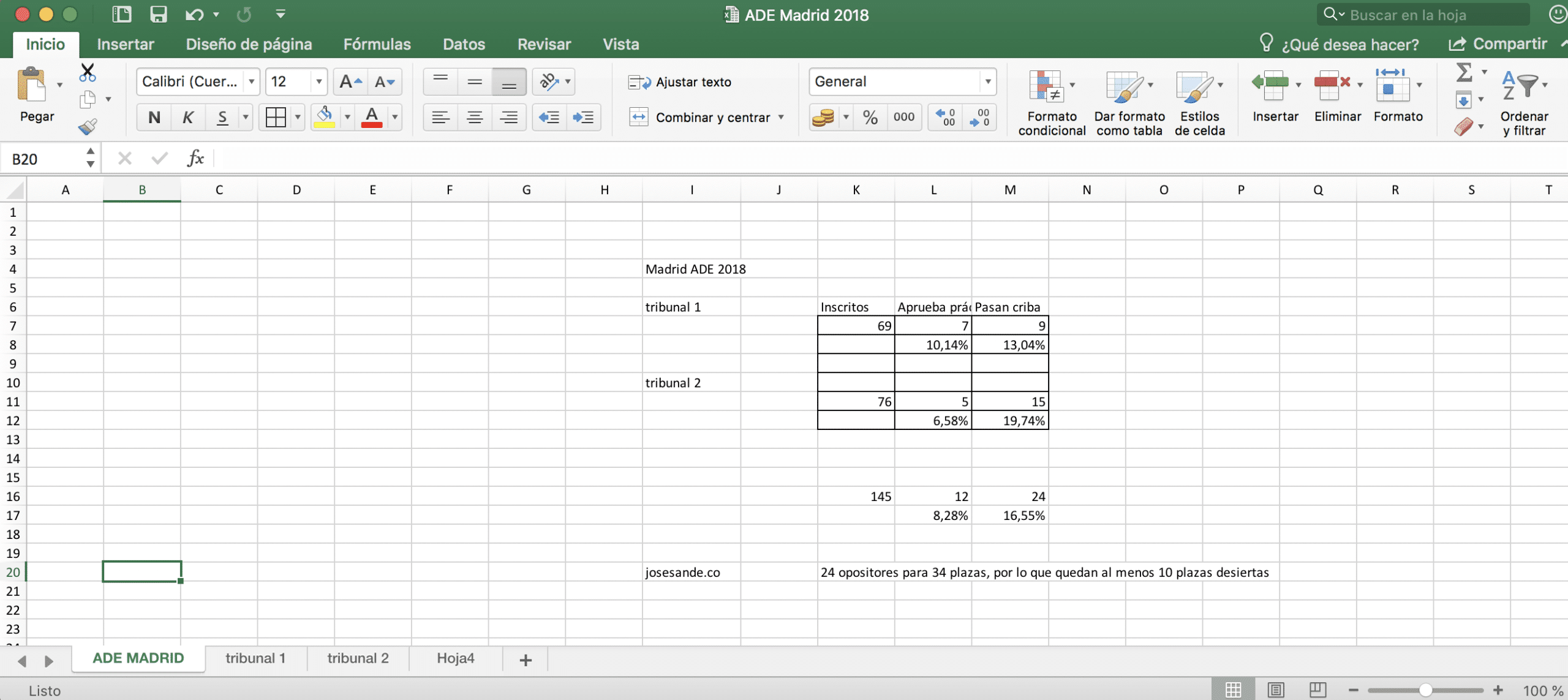Click the save disk icon in title bar

(x=159, y=14)
